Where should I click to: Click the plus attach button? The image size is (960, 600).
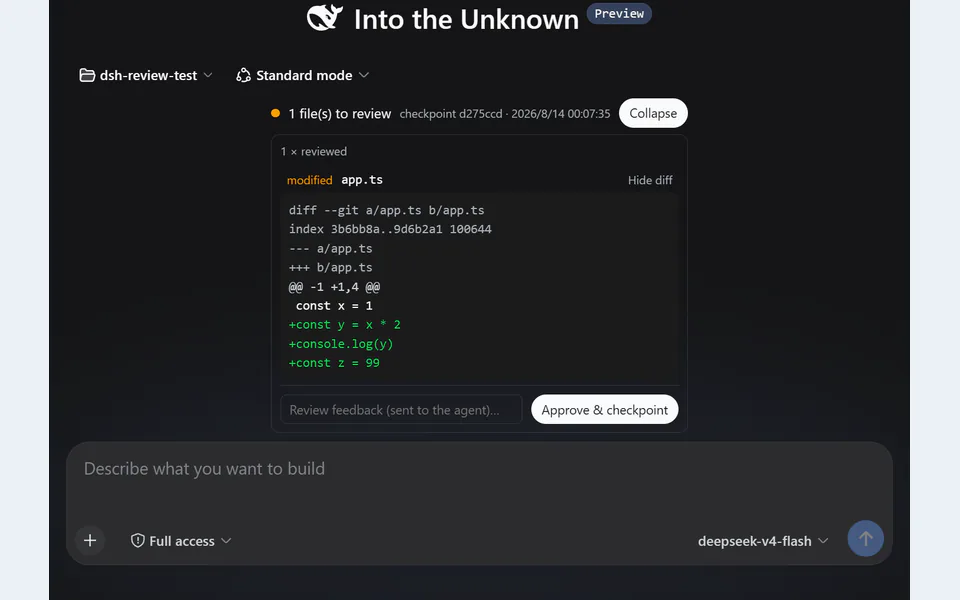click(90, 541)
